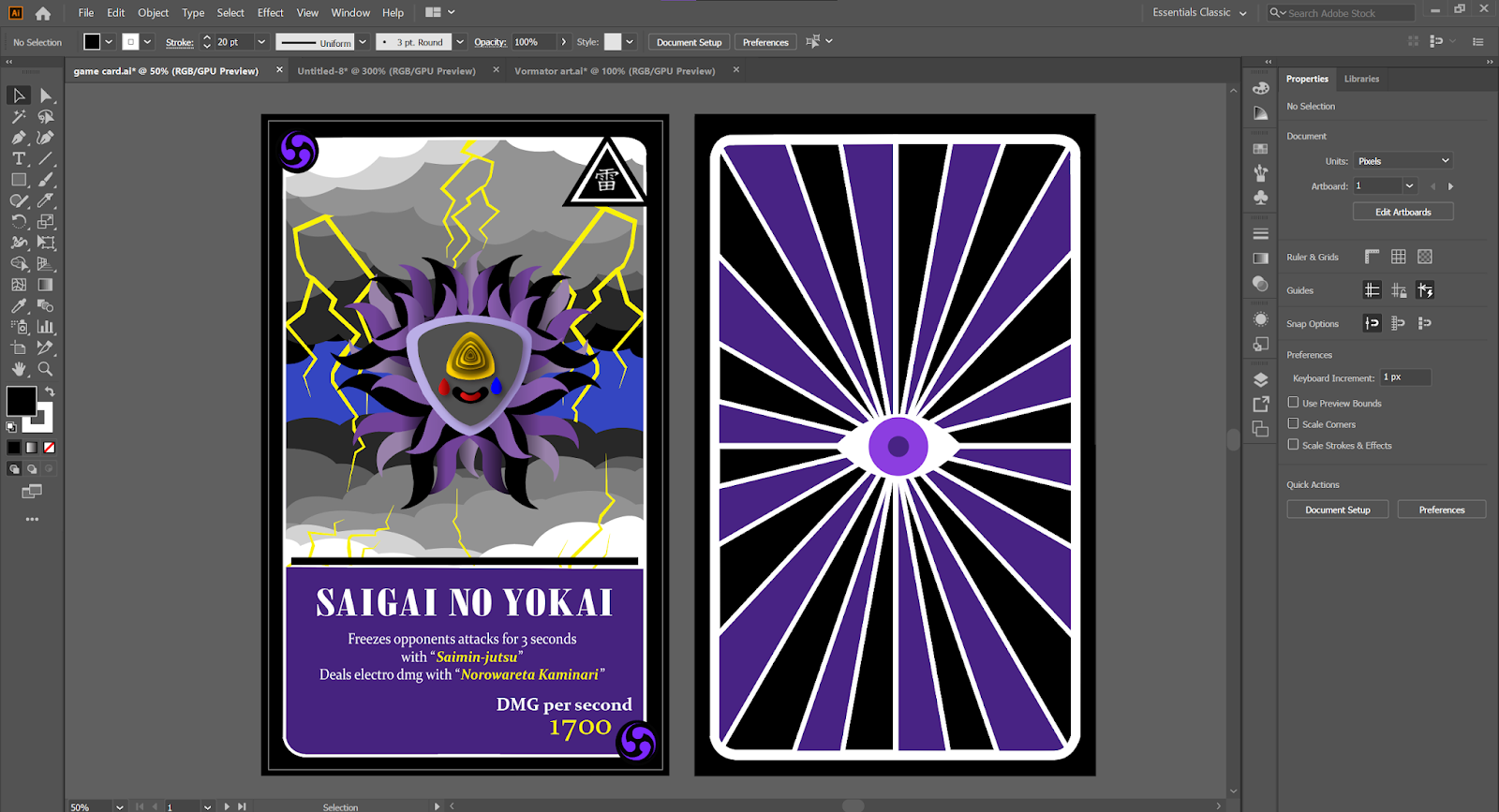
Task: Enable Use Preview Bounds checkbox
Action: point(1293,403)
